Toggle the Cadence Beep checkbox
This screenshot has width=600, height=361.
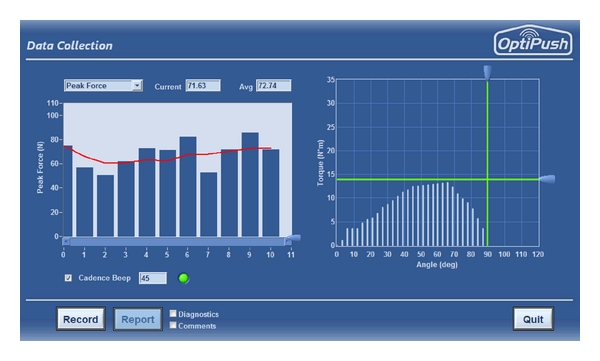click(68, 278)
